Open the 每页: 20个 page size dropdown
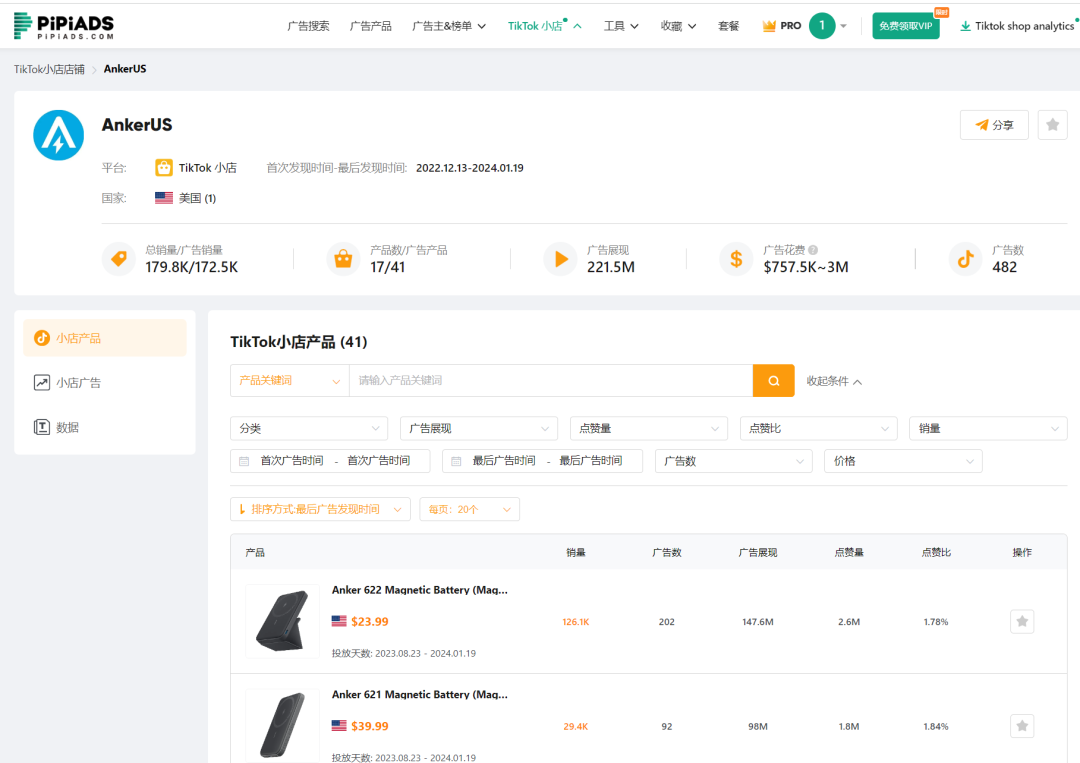The height and width of the screenshot is (763, 1080). [x=470, y=510]
